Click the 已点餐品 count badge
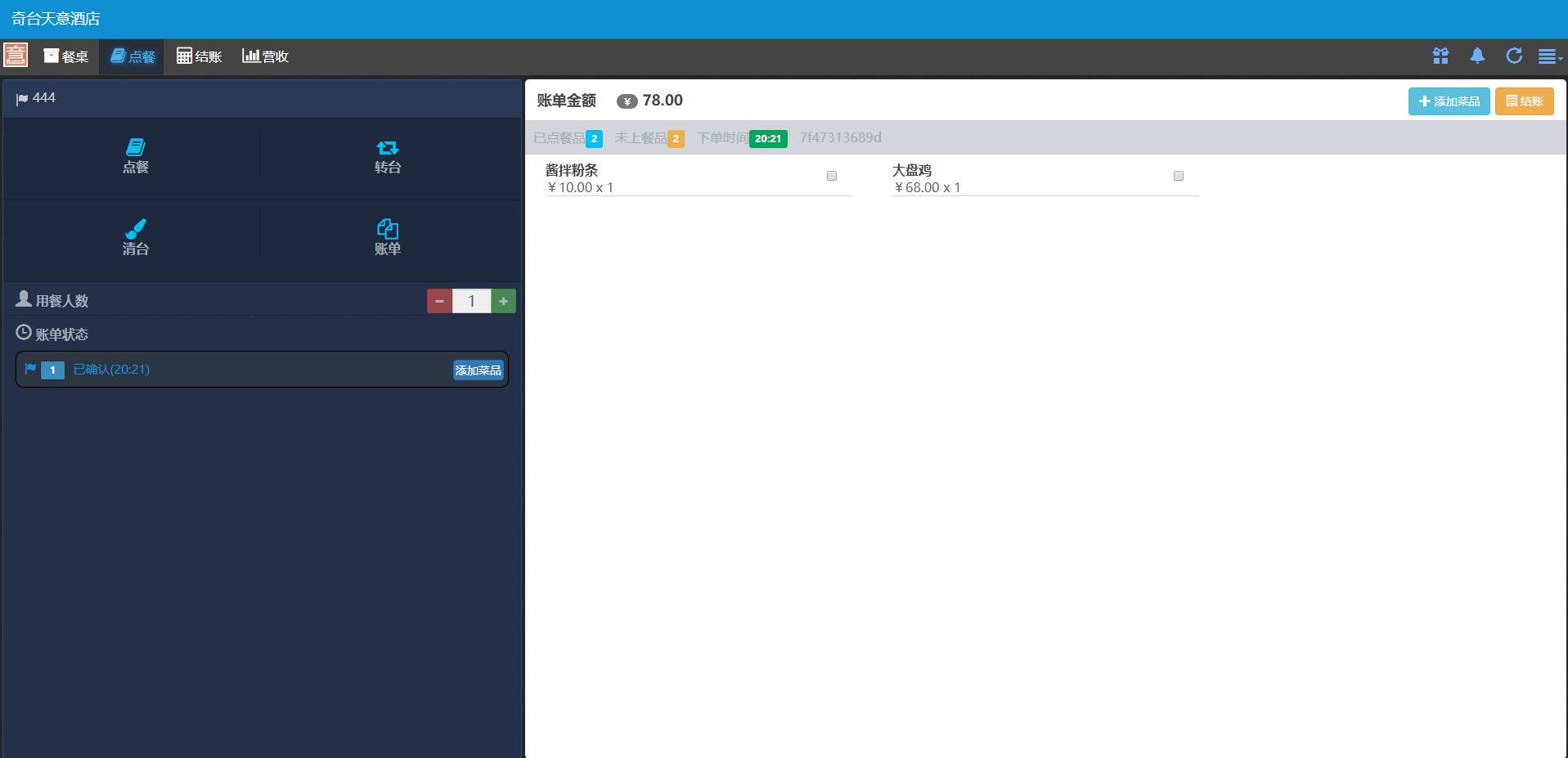Screen dimensions: 1568x758 click(x=594, y=139)
